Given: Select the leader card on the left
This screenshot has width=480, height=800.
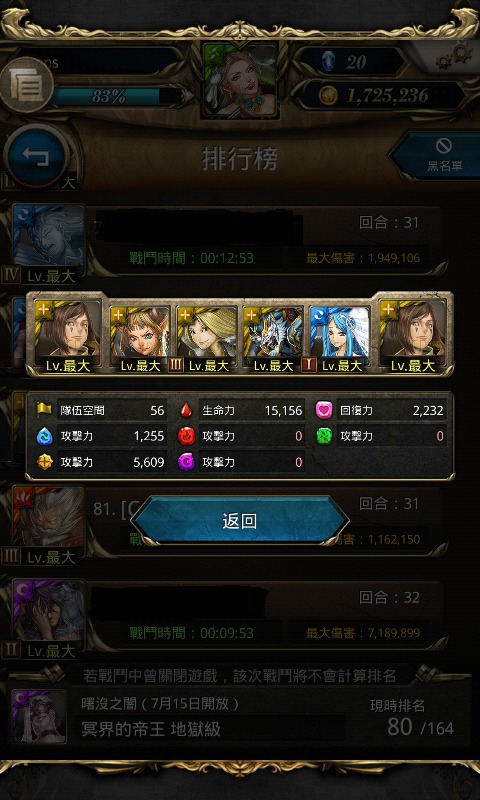Looking at the screenshot, I should coord(67,335).
